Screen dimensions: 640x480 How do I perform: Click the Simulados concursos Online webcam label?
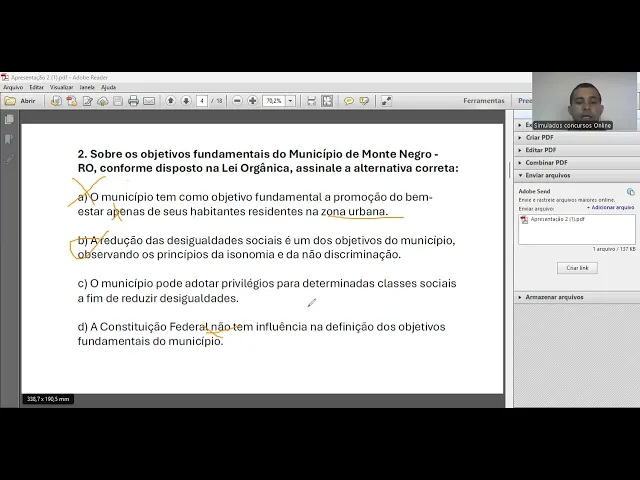click(572, 125)
